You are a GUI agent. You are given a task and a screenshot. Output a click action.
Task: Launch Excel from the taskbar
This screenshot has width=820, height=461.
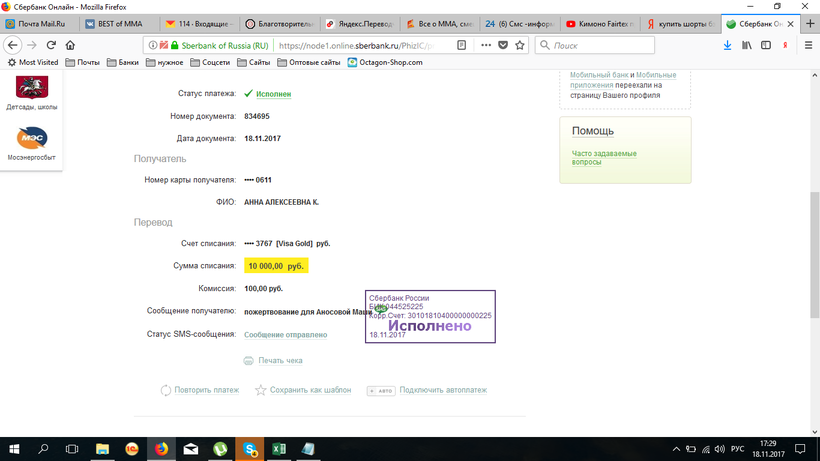coord(279,449)
